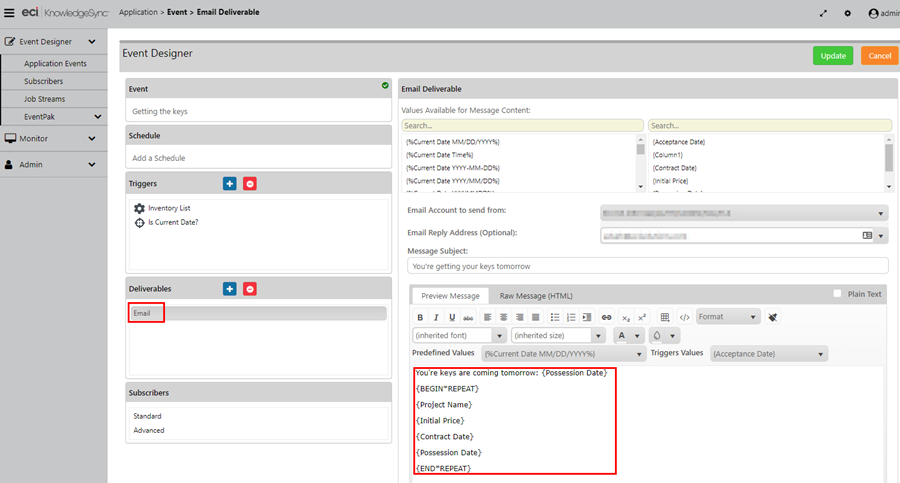The height and width of the screenshot is (483, 900).
Task: Select the Is Current Date? trigger
Action: click(x=173, y=222)
